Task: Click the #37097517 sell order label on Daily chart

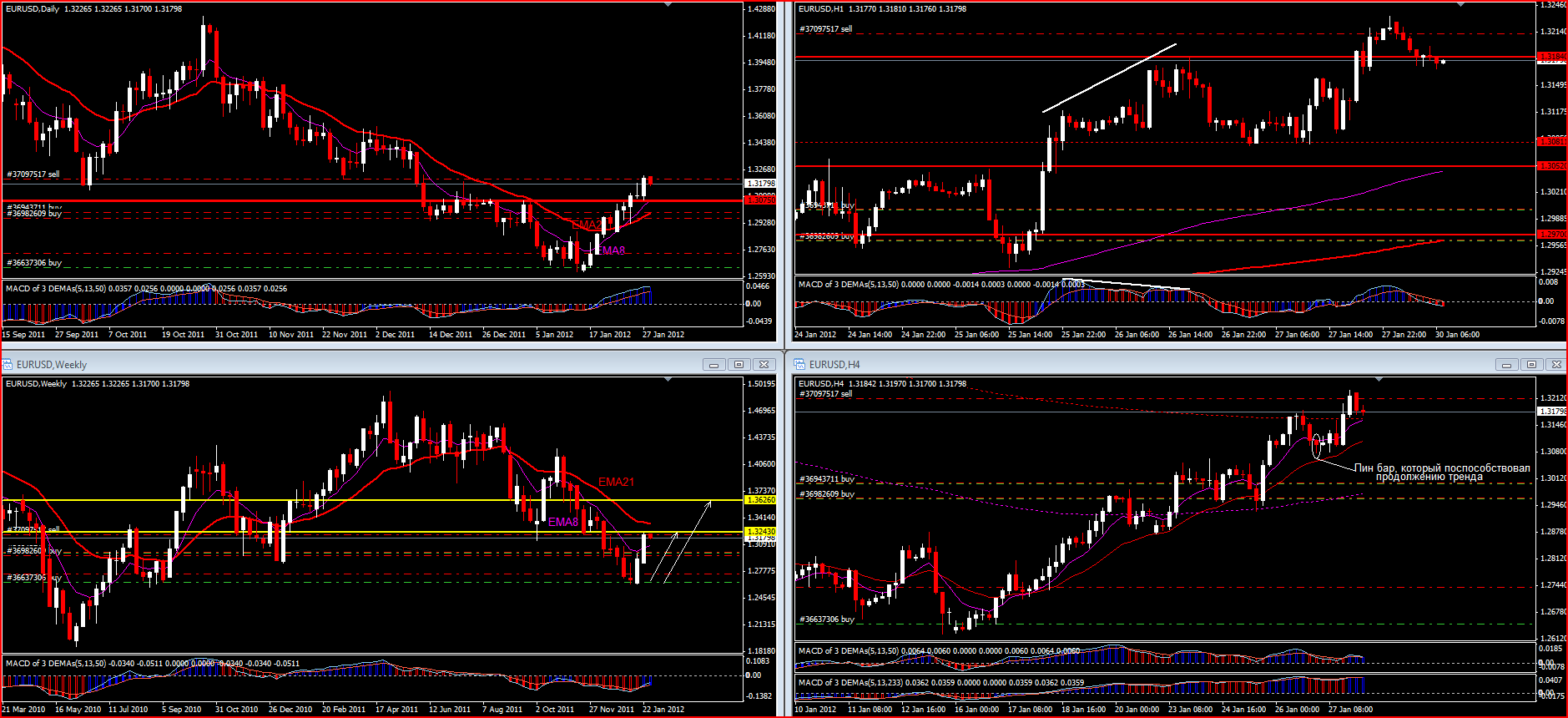Action: pos(33,174)
